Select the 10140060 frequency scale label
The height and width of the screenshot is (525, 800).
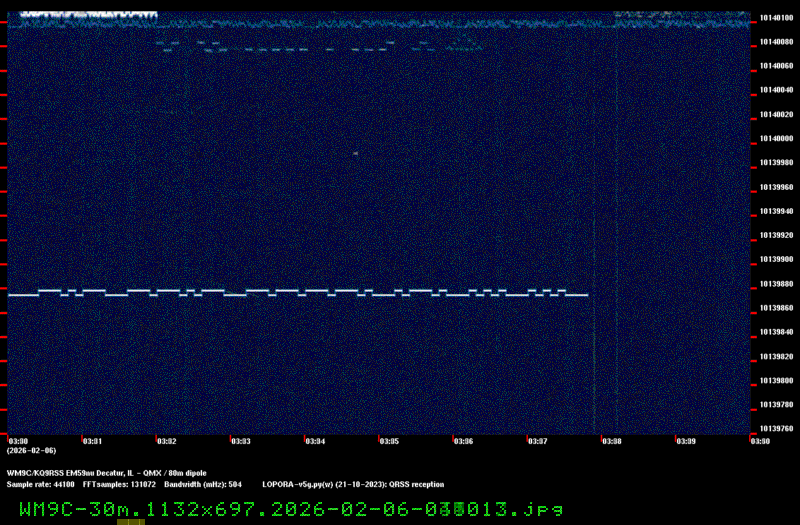click(x=776, y=66)
